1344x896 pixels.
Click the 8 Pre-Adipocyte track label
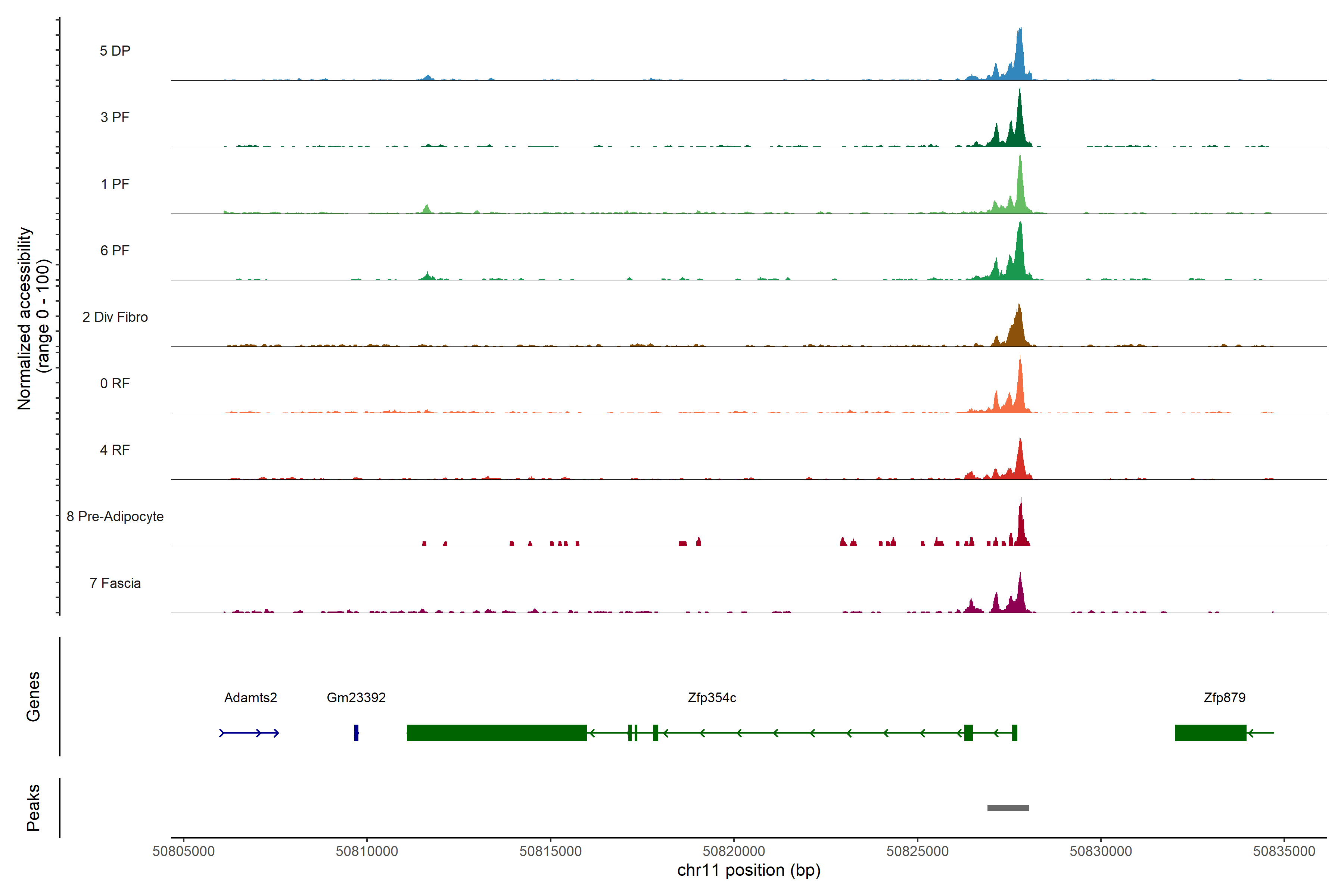pos(115,517)
